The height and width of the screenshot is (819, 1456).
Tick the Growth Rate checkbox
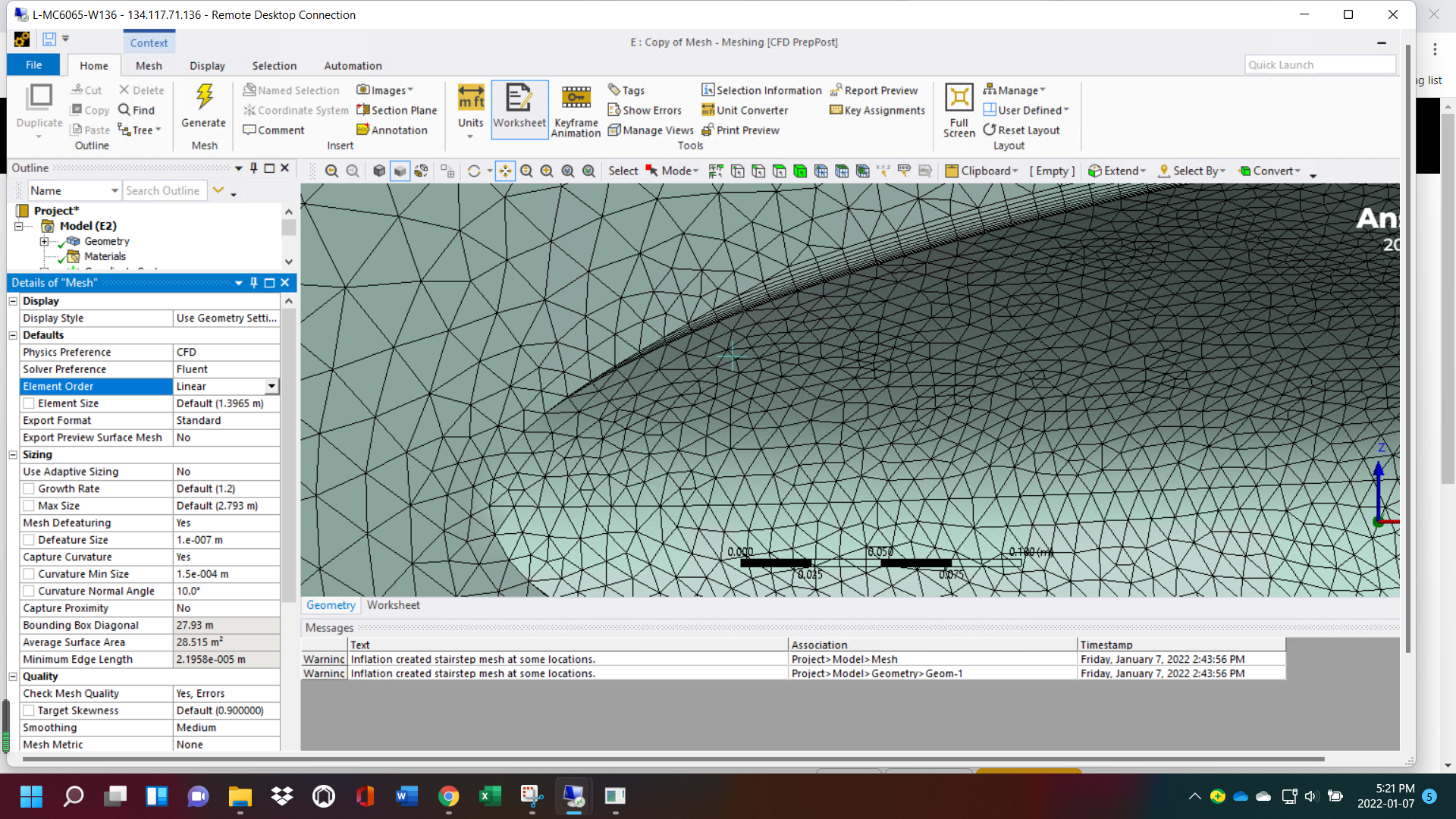tap(29, 489)
